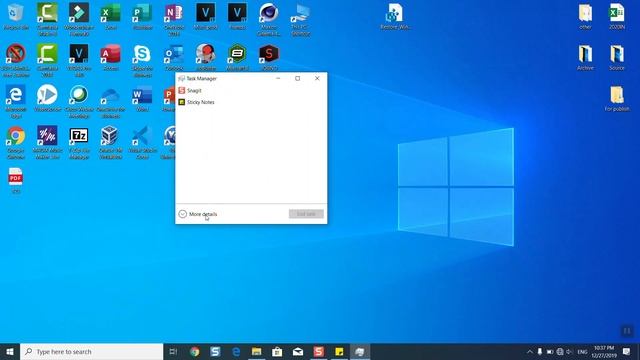Select the Visual Studio Code desktop shortcut
Viewport: 640px width, 360px height.
(x=142, y=142)
